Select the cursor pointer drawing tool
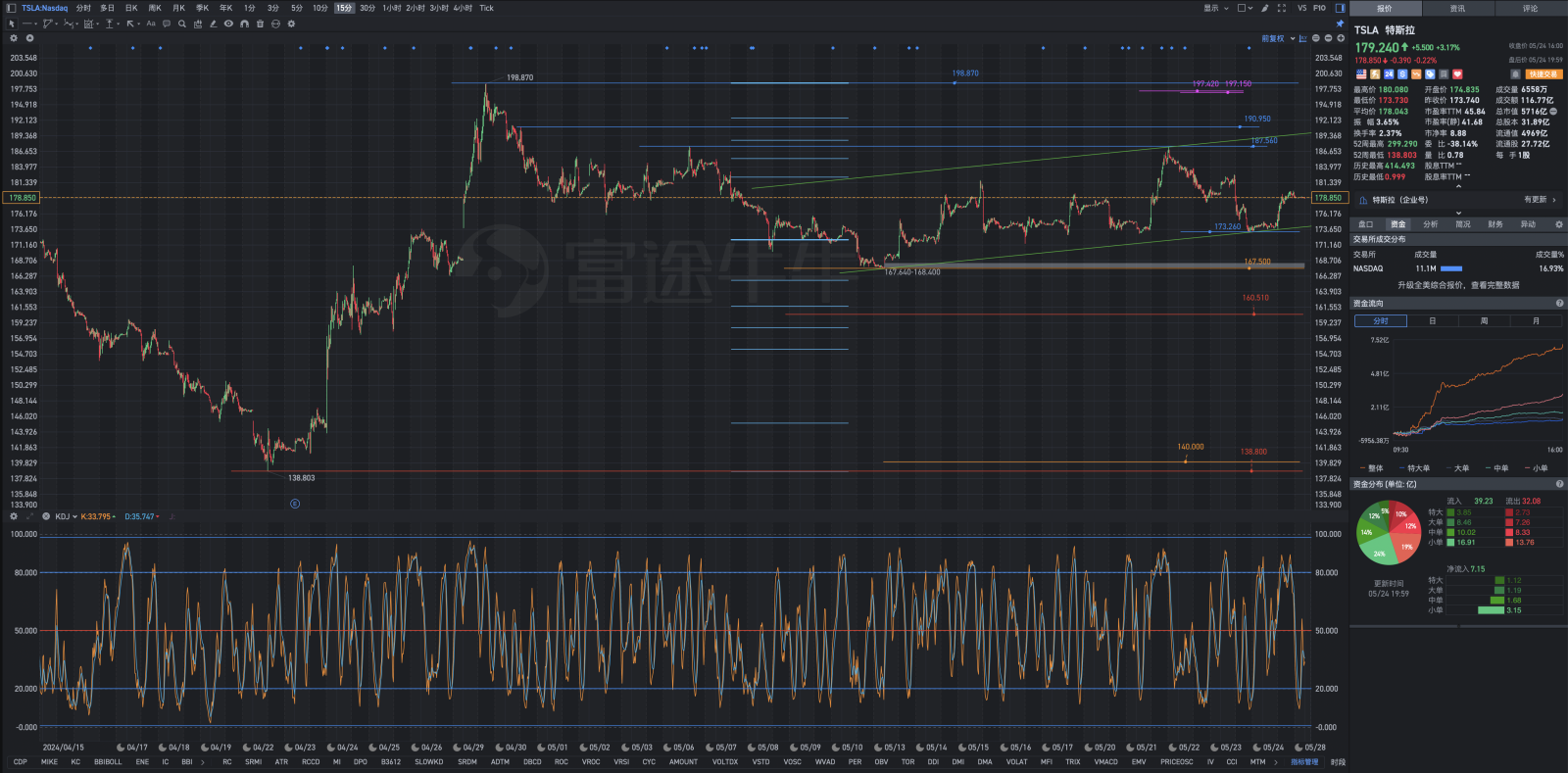This screenshot has height=773, width=1568. (x=12, y=24)
